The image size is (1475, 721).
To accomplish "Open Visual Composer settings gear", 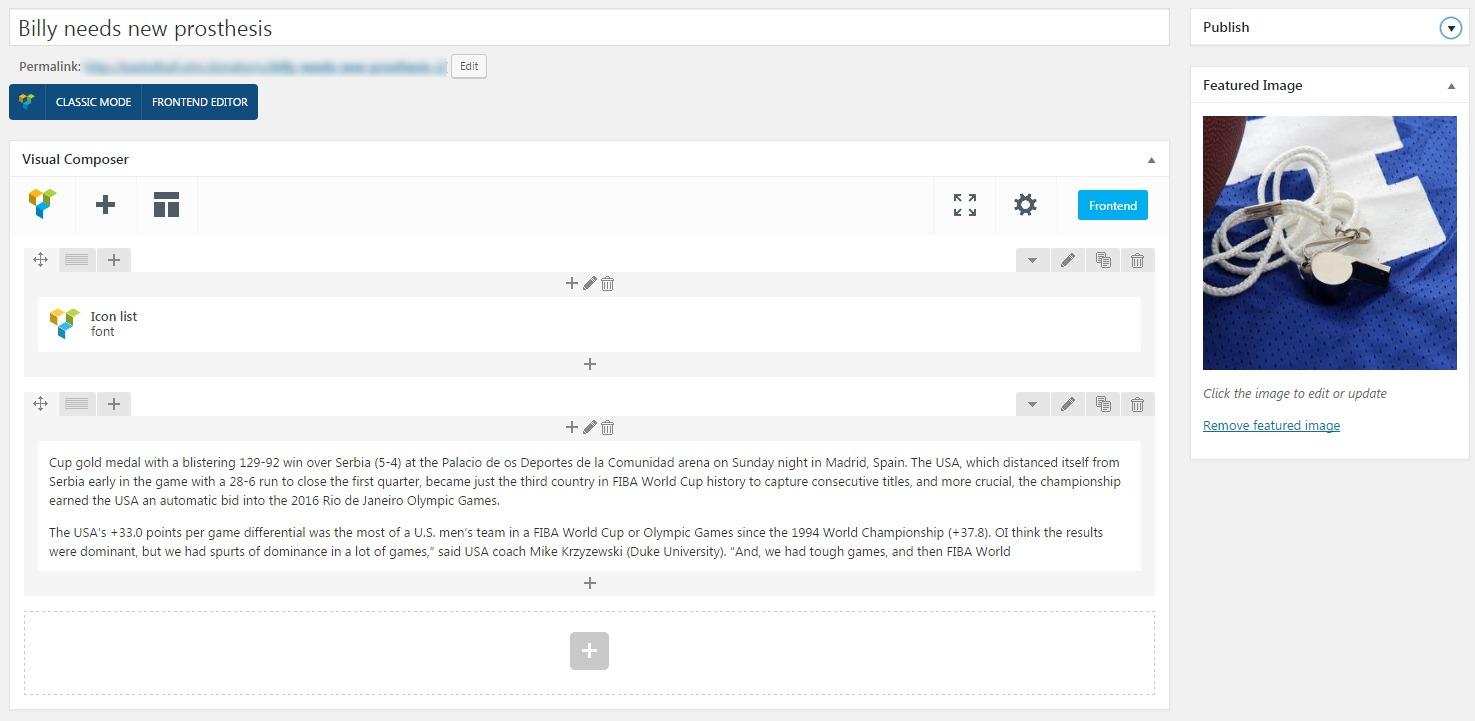I will pyautogui.click(x=1025, y=205).
